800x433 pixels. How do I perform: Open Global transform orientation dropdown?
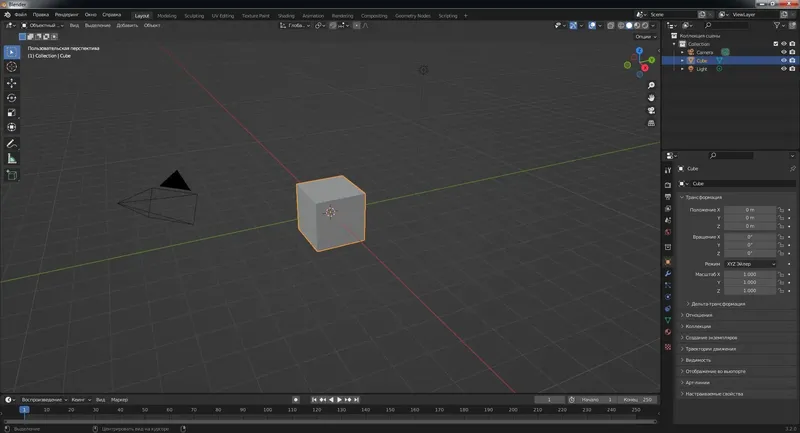295,25
